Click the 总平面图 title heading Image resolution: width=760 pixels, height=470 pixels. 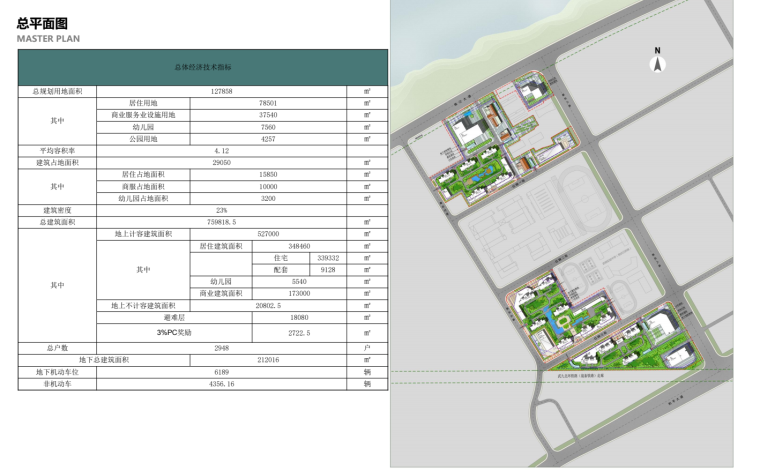click(x=42, y=23)
